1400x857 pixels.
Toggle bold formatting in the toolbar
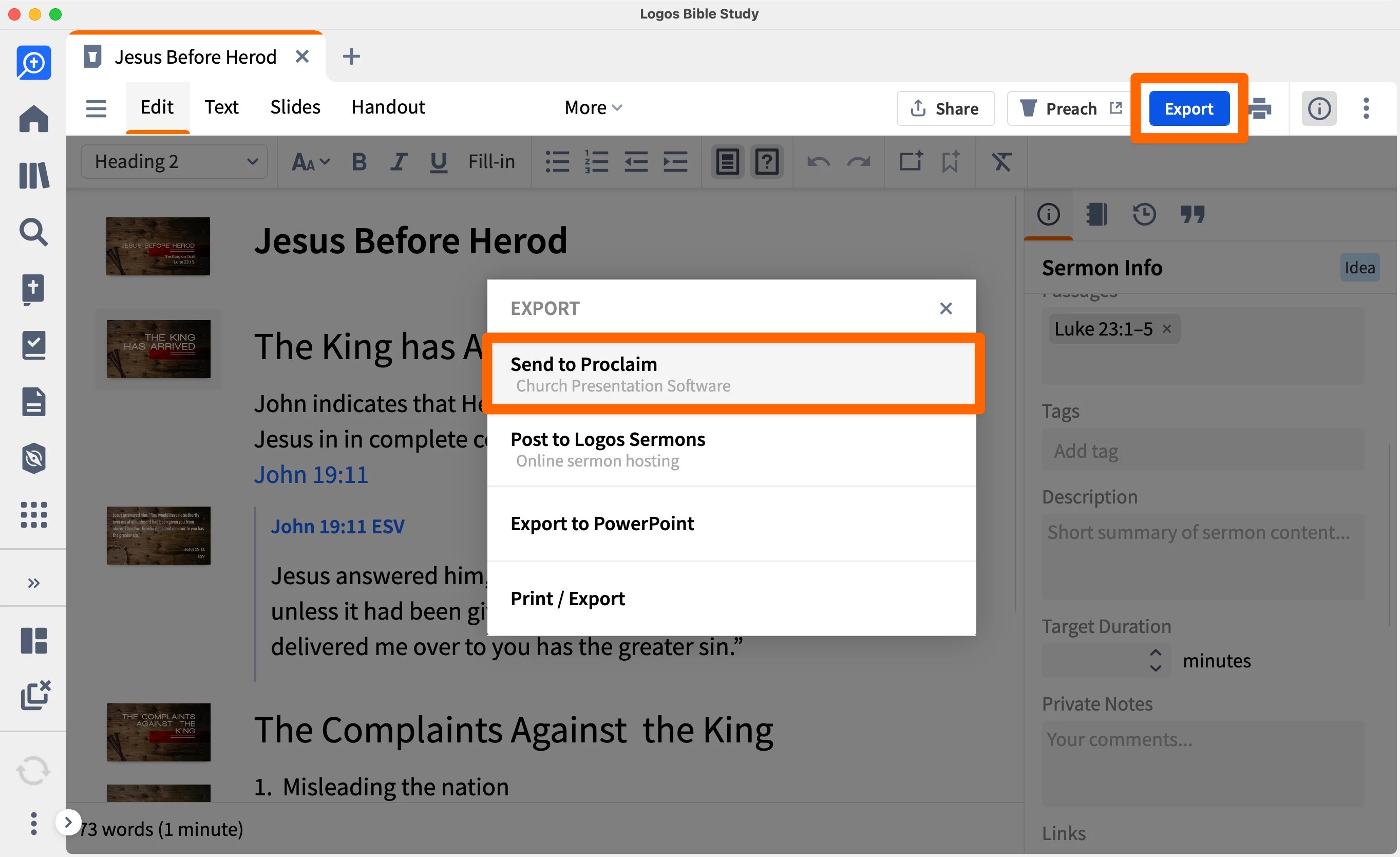[x=358, y=161]
